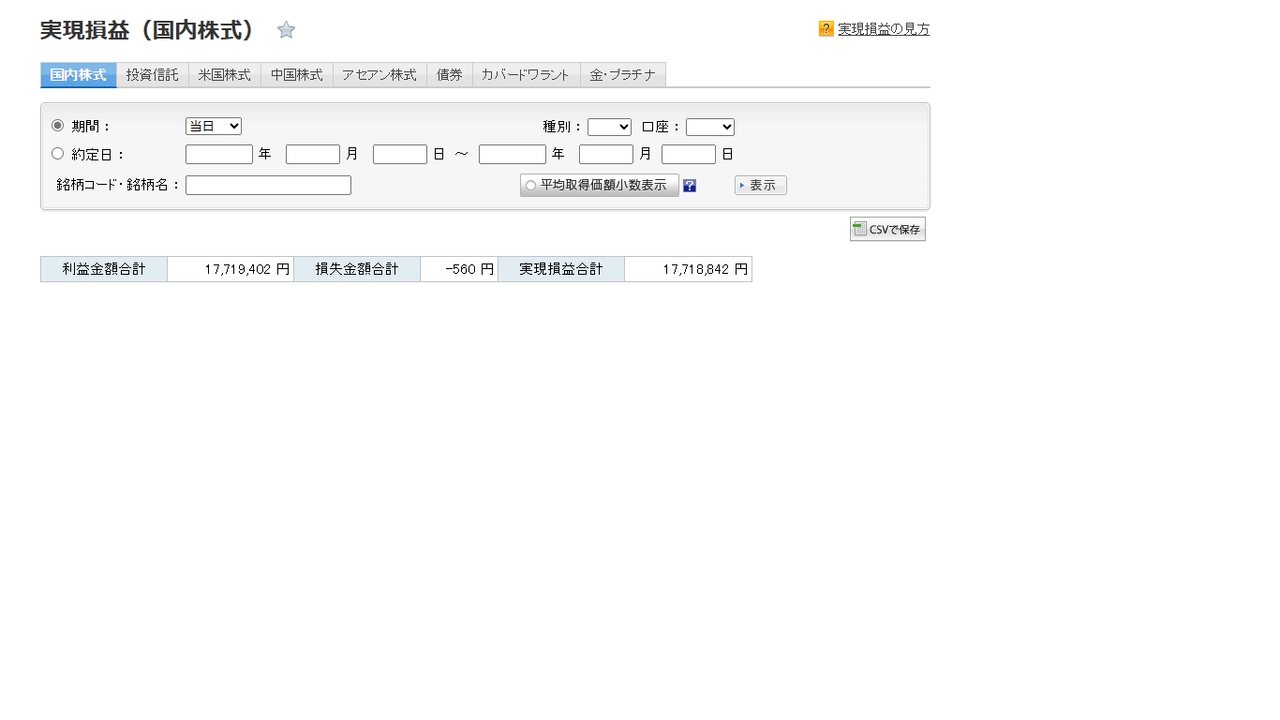Image resolution: width=1280 pixels, height=720 pixels.
Task: Switch to the 国内株式 tab
Action: tap(78, 75)
